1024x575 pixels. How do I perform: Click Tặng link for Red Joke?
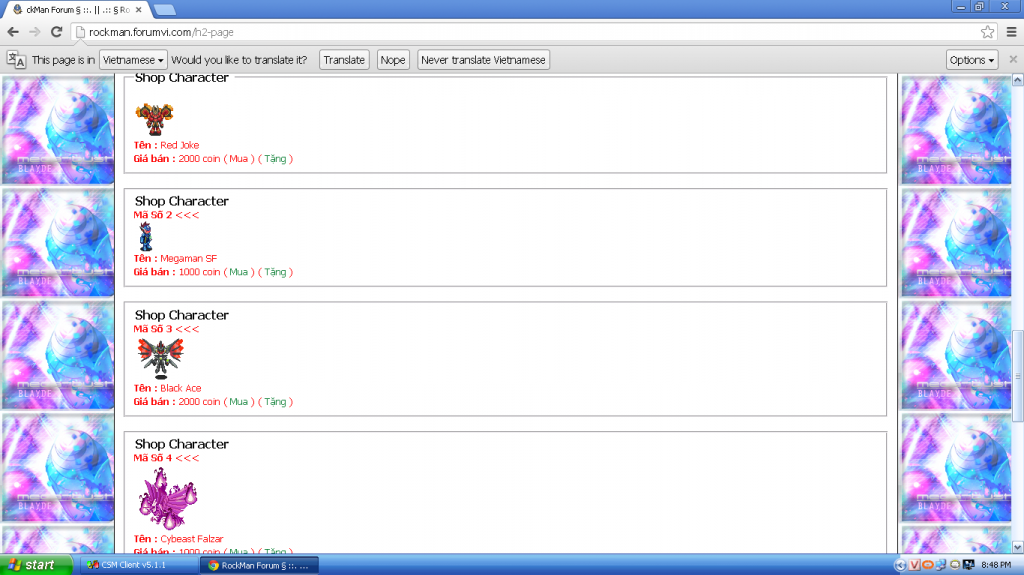pos(275,159)
